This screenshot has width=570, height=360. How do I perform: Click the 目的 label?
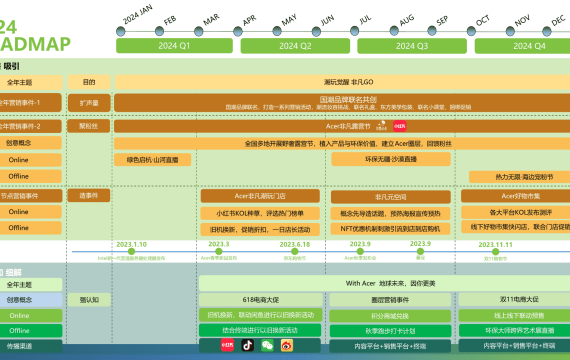point(89,82)
